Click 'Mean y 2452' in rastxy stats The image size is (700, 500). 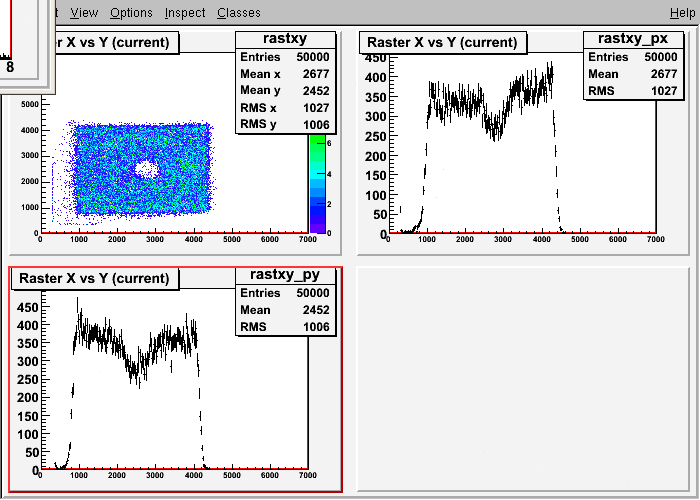click(x=285, y=91)
